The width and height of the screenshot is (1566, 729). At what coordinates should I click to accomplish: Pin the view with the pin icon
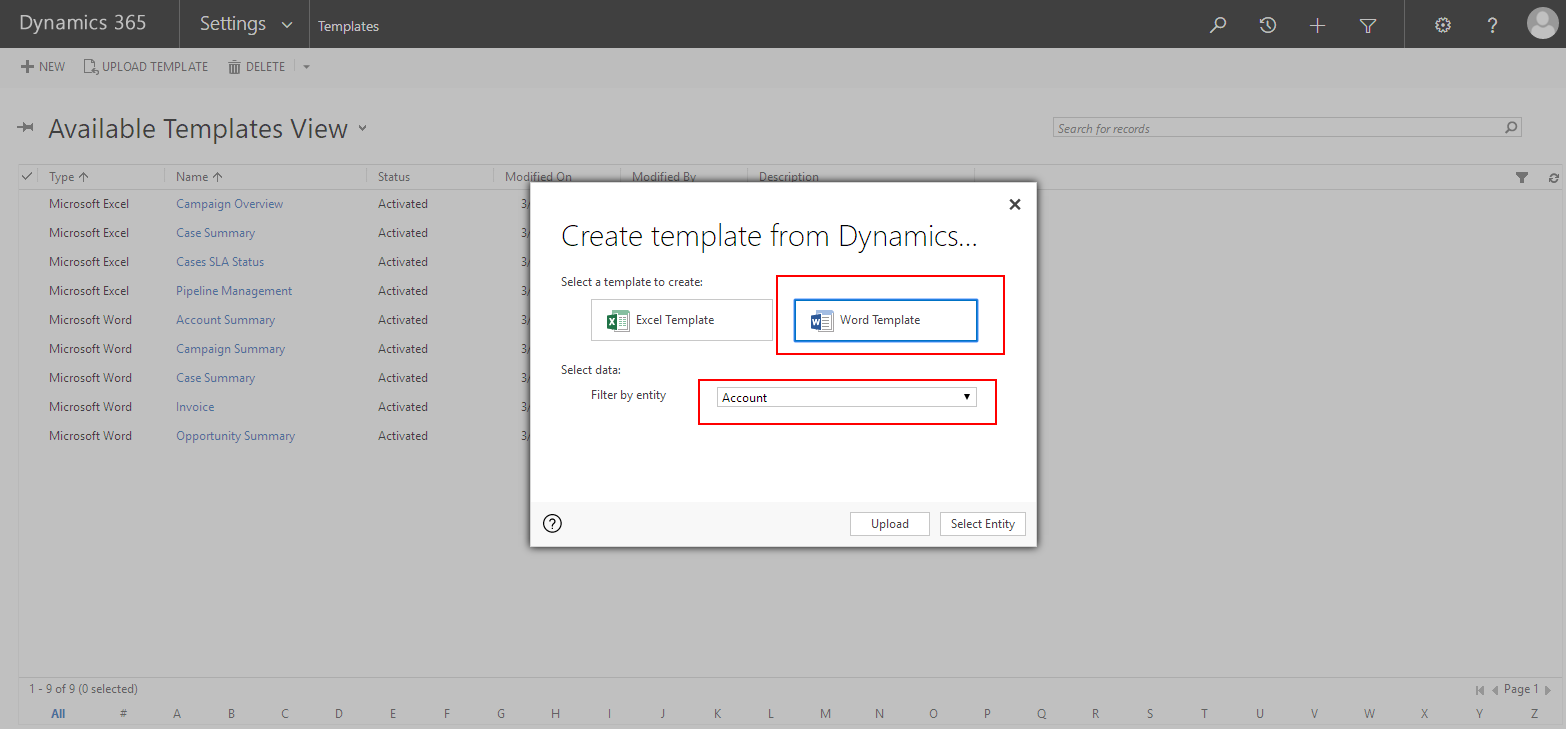tap(27, 128)
